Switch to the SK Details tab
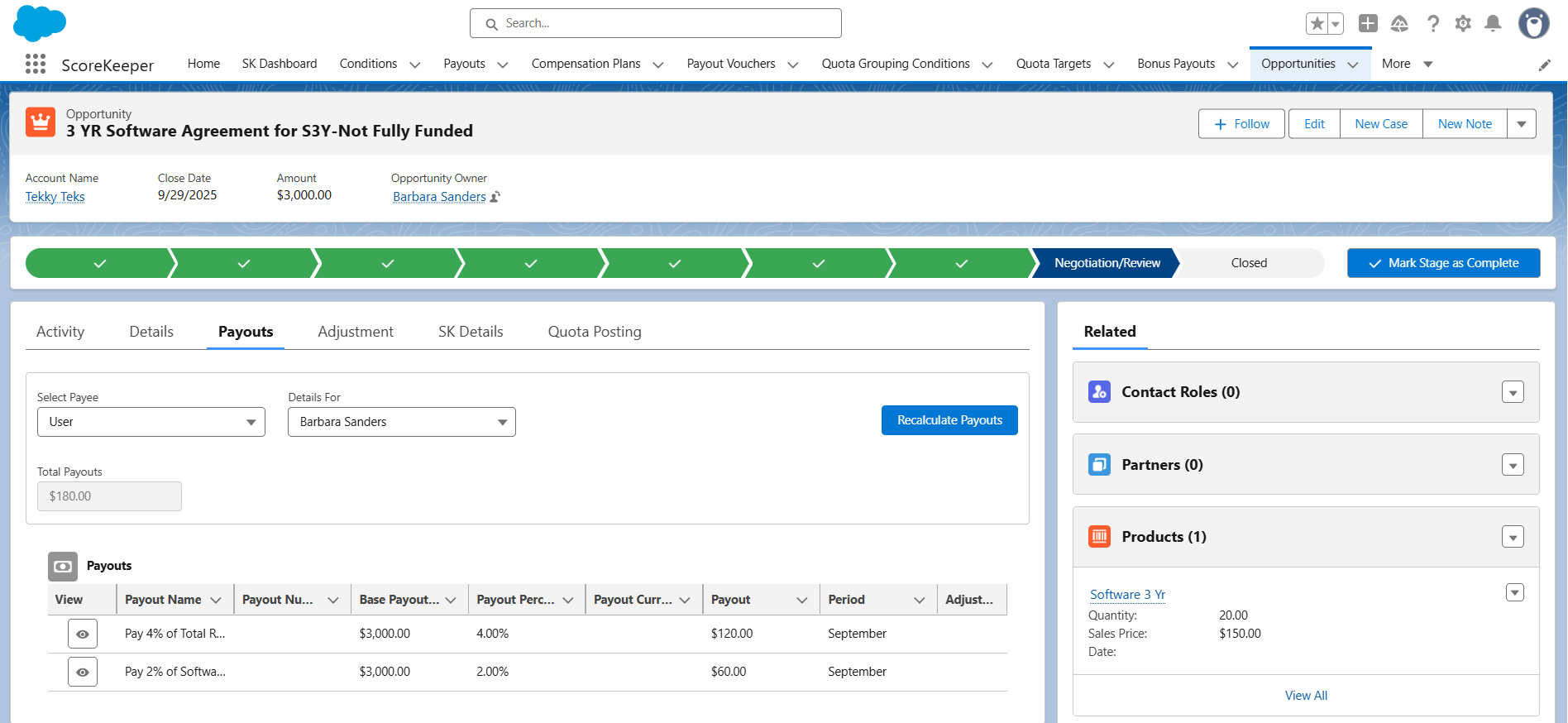 click(x=471, y=332)
